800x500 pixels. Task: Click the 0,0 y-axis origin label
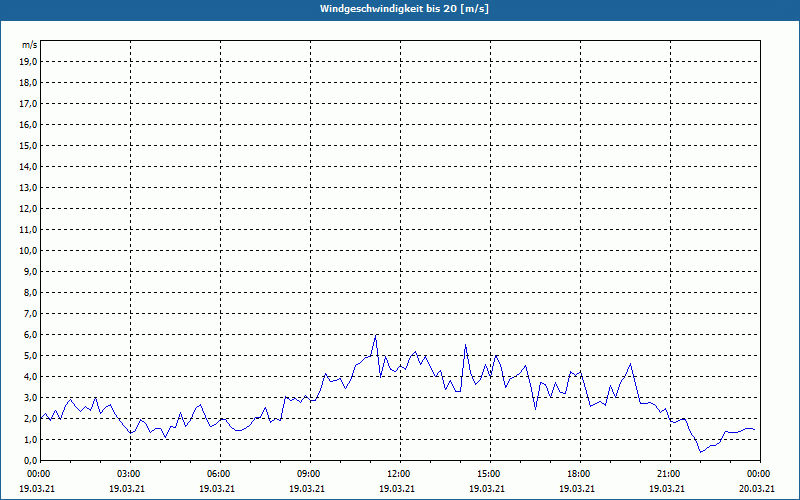29,460
